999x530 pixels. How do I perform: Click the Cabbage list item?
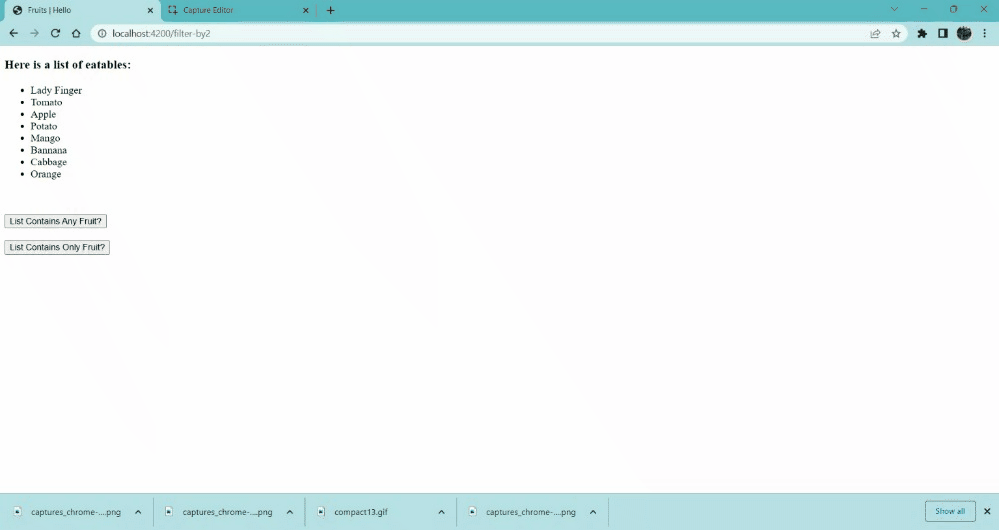click(48, 162)
